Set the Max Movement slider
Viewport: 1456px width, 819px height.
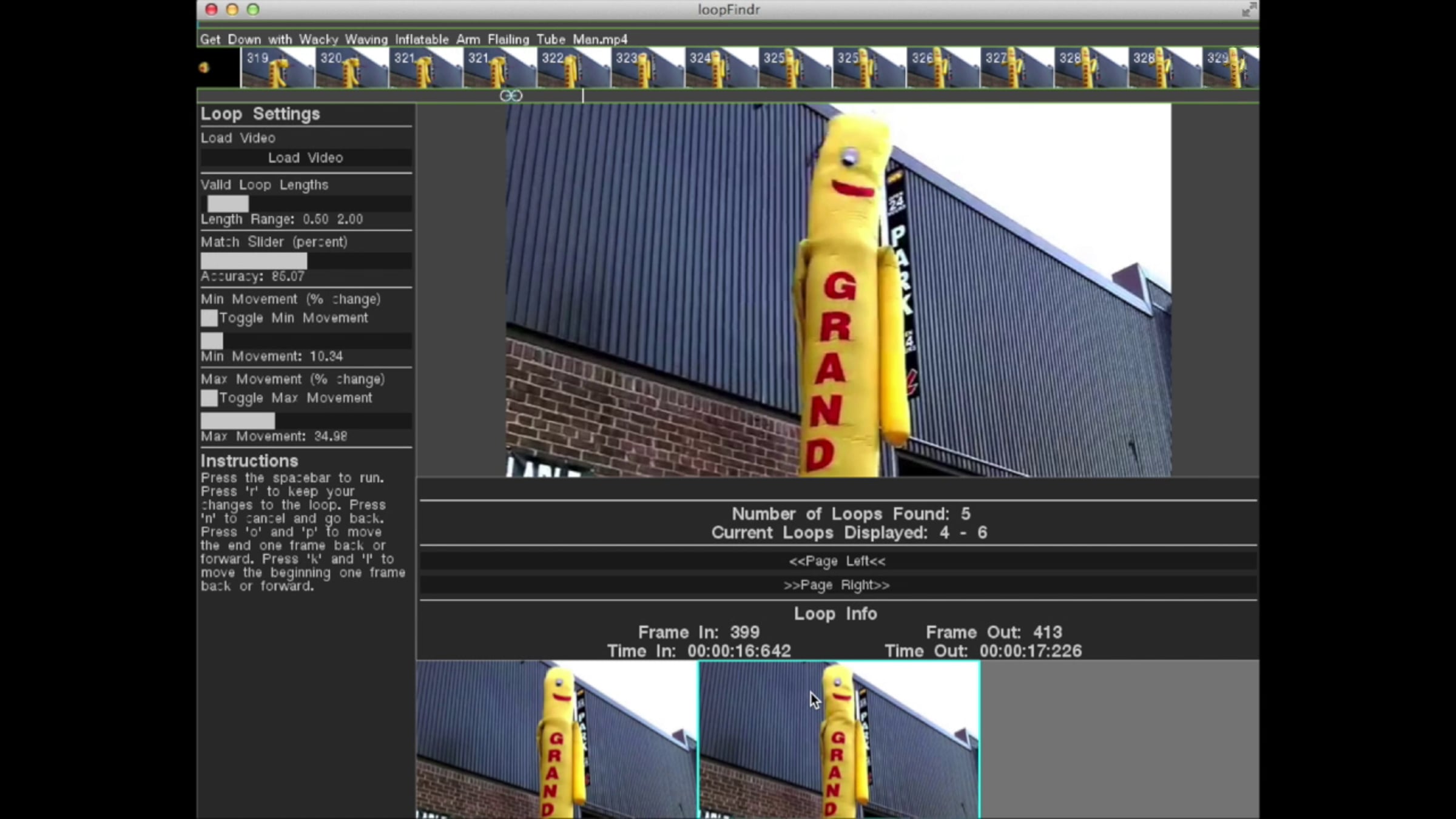tap(306, 420)
